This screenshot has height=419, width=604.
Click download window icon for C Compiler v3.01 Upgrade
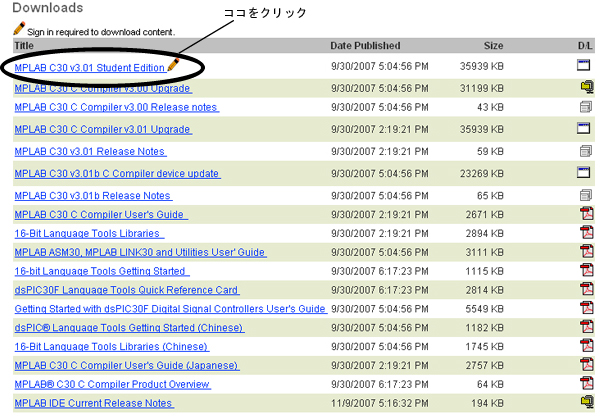583,128
